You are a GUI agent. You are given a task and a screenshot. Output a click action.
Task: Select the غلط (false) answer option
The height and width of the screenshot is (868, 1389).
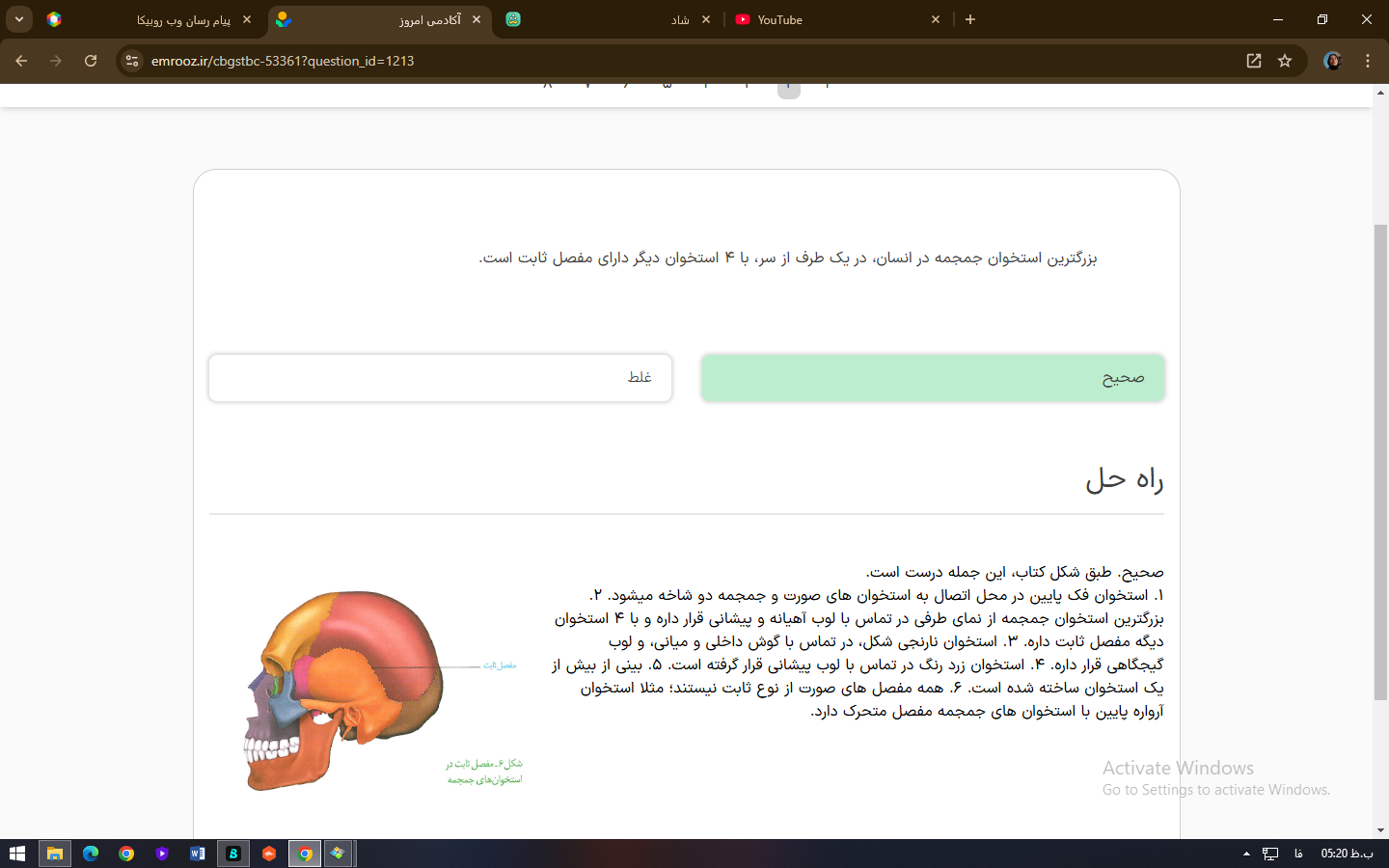pyautogui.click(x=440, y=378)
